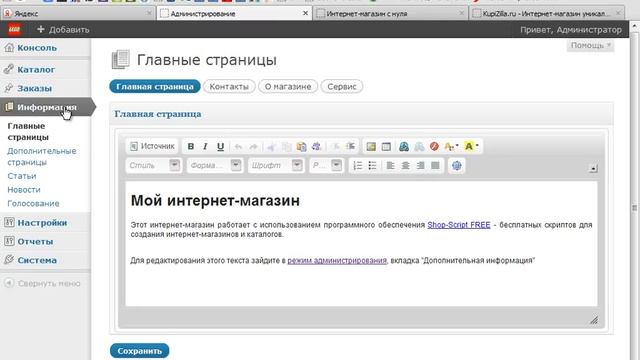640x360 pixels.
Task: Open Голосование submenu link
Action: click(x=33, y=203)
